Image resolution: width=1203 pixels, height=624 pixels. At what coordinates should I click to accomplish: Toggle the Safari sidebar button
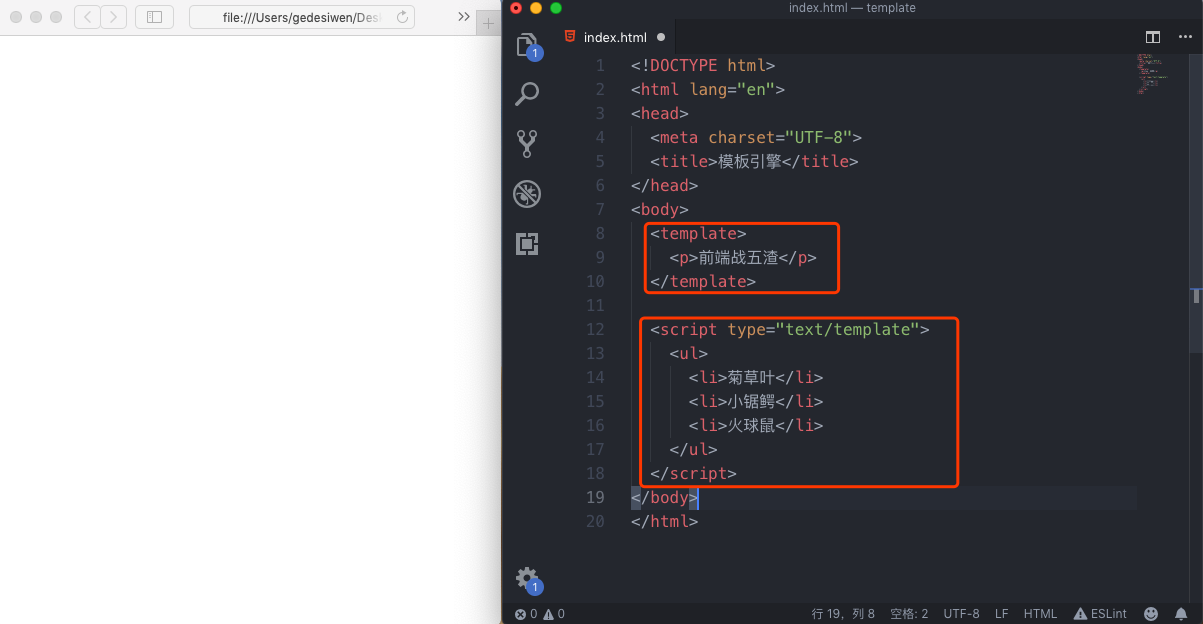point(154,17)
